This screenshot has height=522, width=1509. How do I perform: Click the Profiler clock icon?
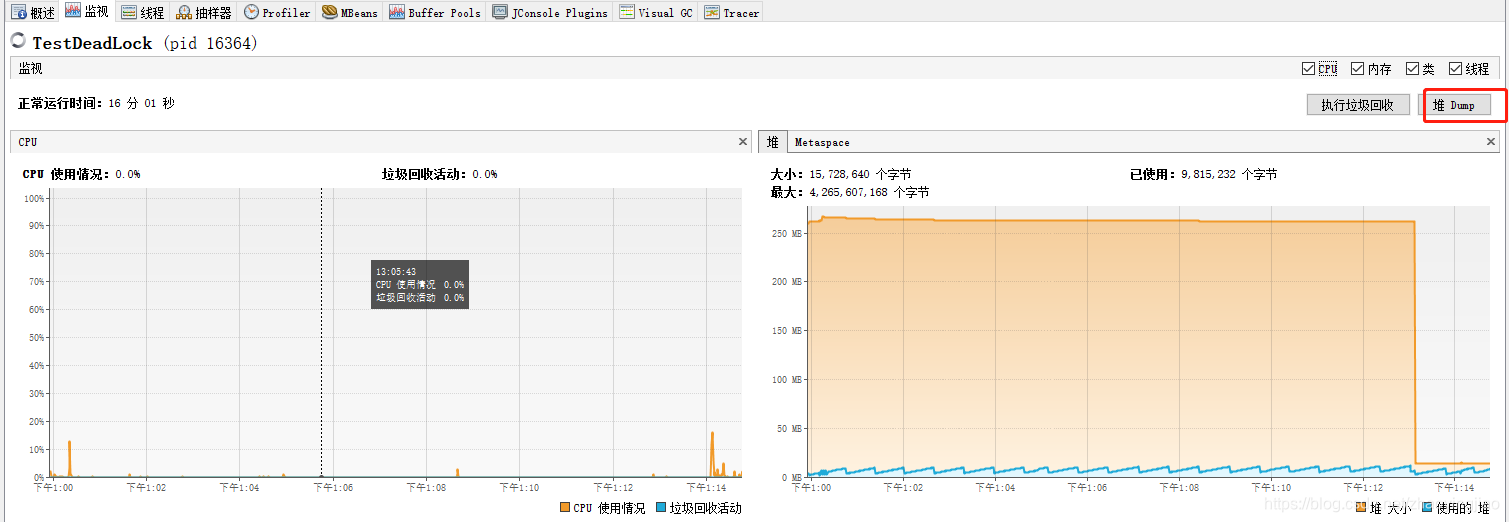pyautogui.click(x=251, y=12)
